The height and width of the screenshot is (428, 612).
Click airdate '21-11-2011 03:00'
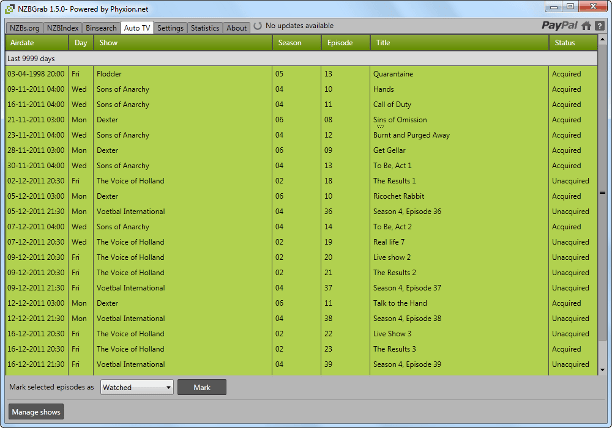click(36, 120)
